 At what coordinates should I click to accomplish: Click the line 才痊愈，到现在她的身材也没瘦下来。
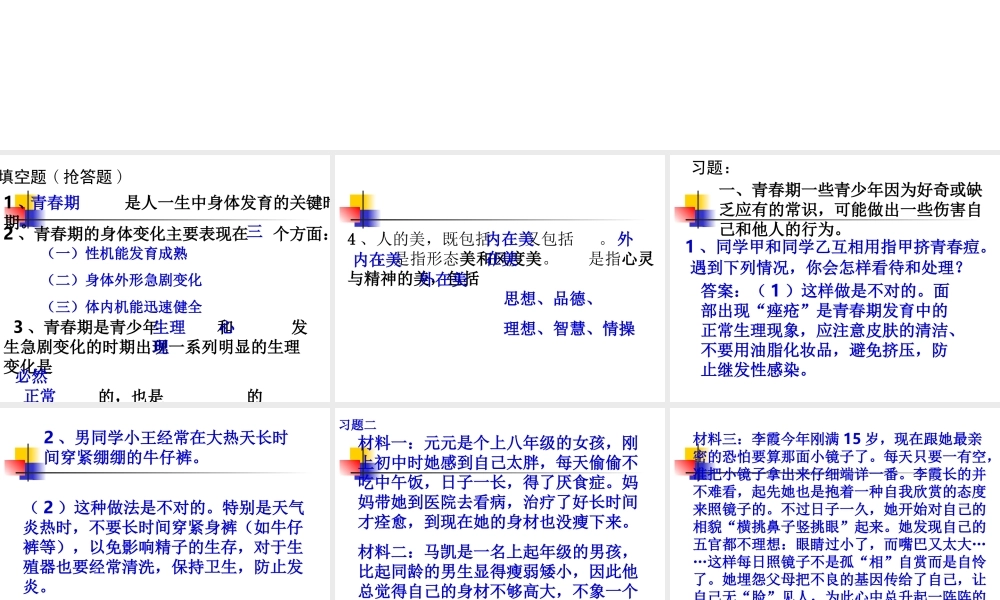495,522
